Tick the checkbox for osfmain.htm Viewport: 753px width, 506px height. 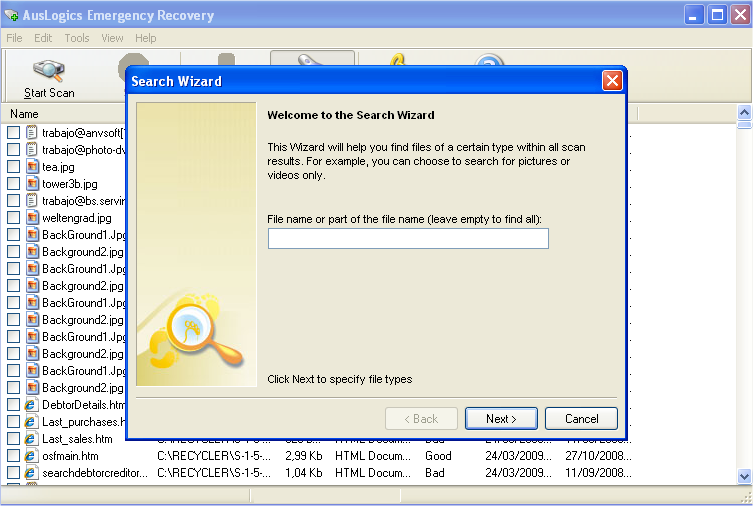[13, 456]
